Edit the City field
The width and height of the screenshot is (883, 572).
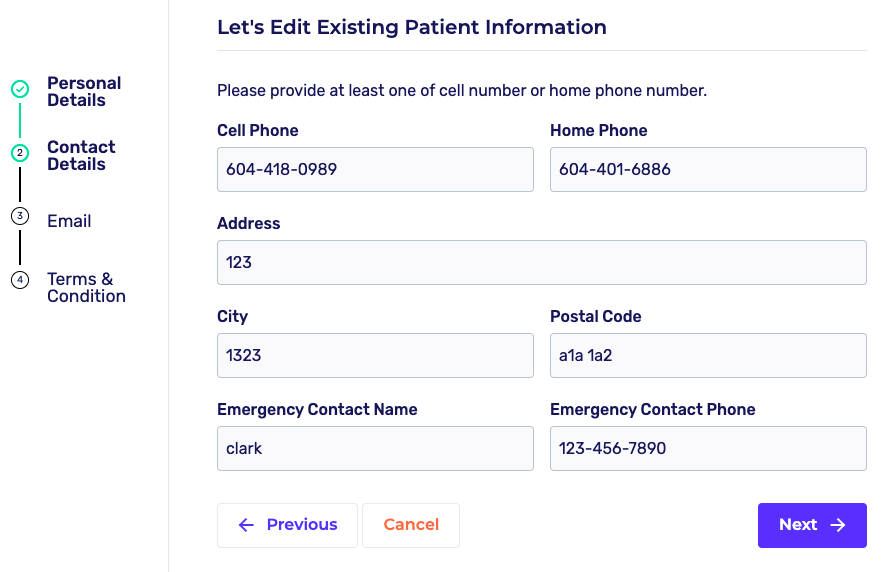375,356
